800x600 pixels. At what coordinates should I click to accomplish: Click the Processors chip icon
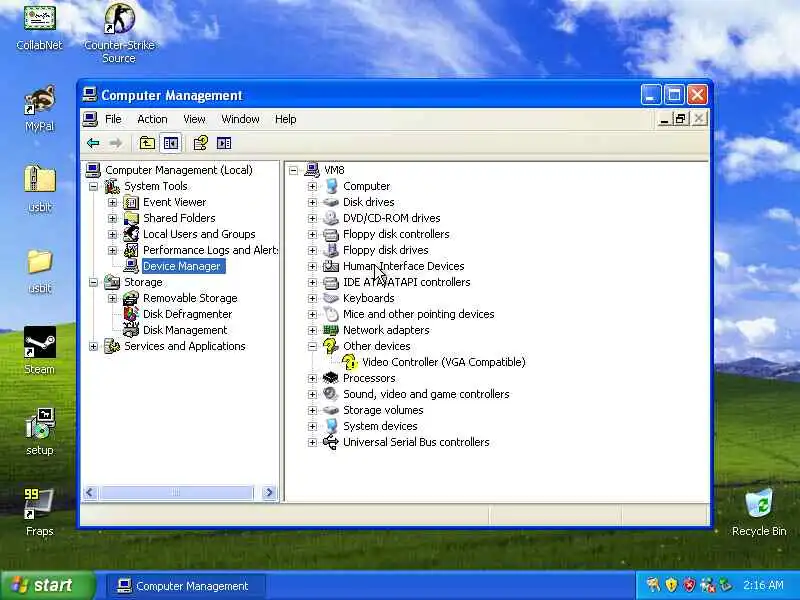coord(331,378)
